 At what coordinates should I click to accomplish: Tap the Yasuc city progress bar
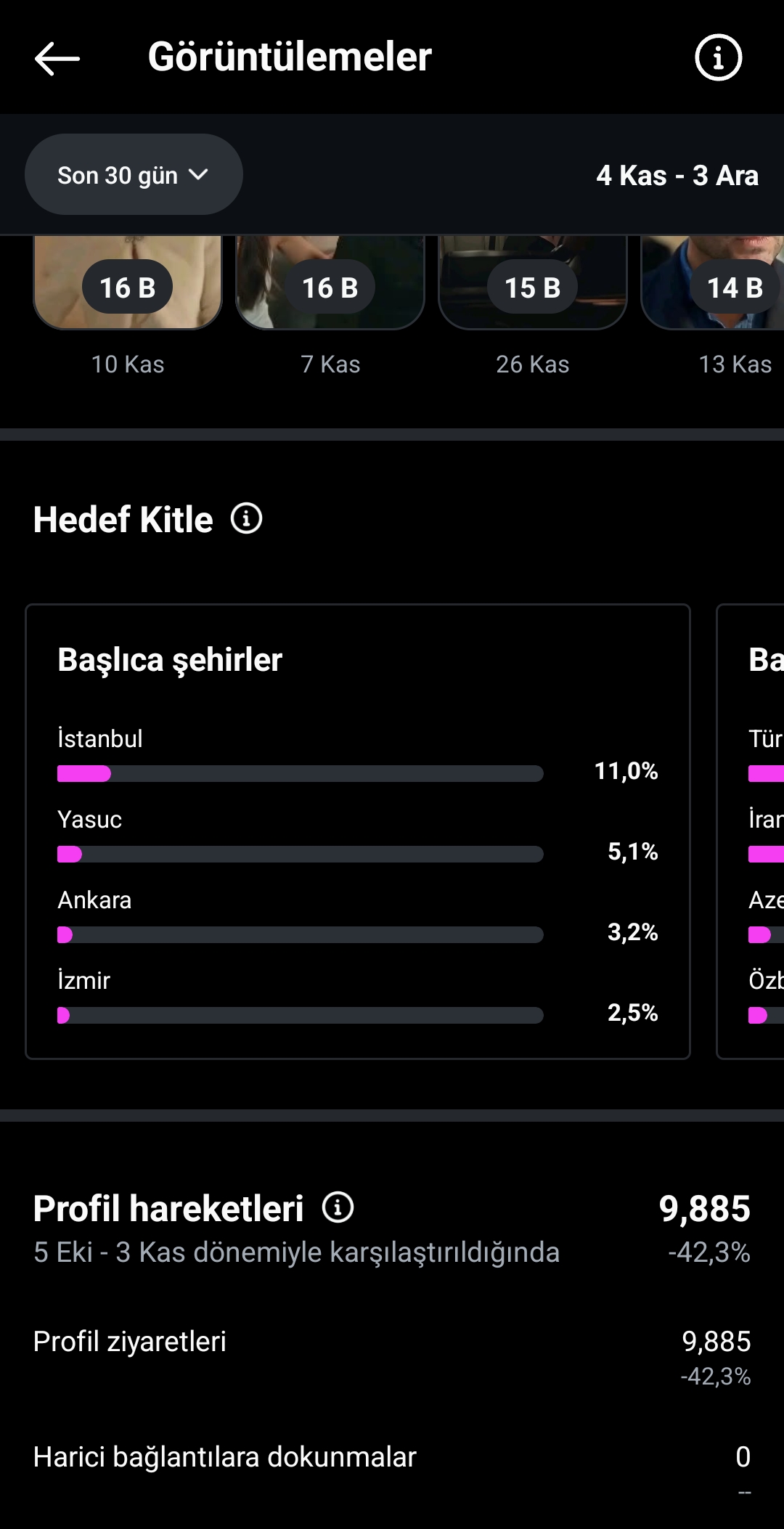click(x=301, y=854)
